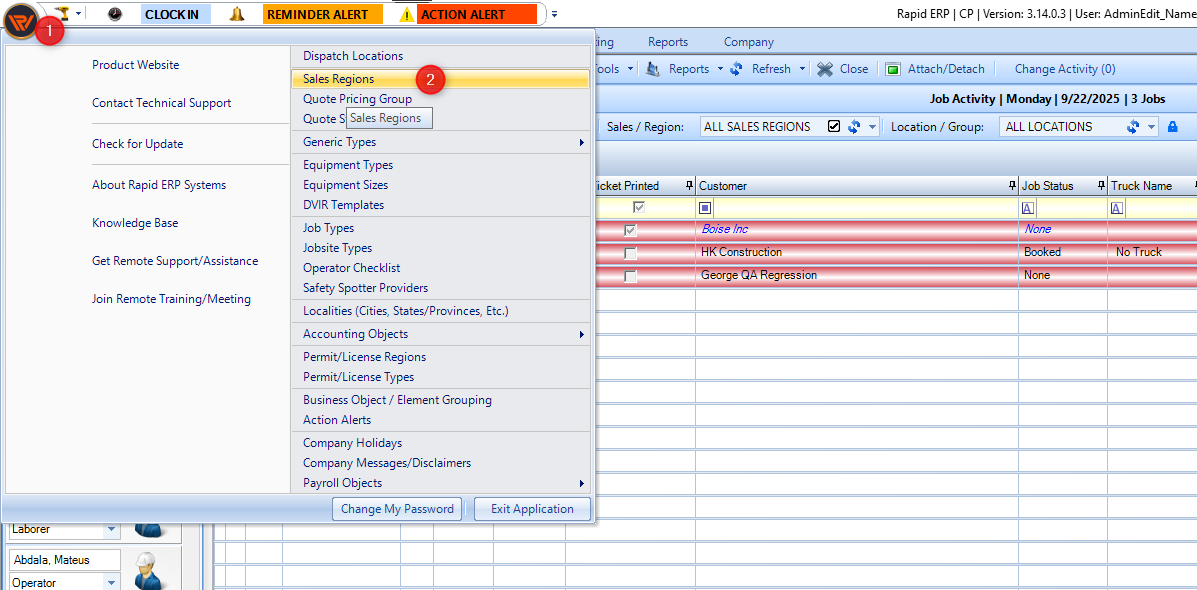The height and width of the screenshot is (590, 1197).
Task: Choose Equipment Sizes in the menu
Action: (440, 185)
